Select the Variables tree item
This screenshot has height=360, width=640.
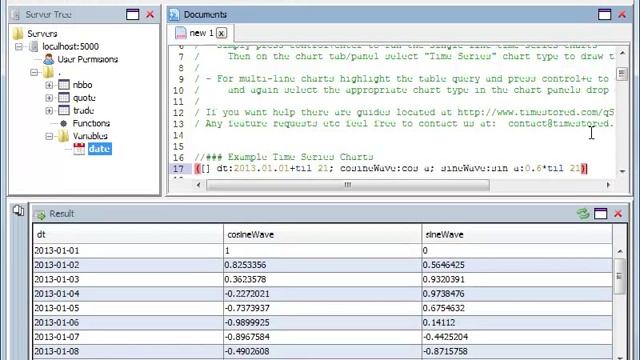click(90, 136)
